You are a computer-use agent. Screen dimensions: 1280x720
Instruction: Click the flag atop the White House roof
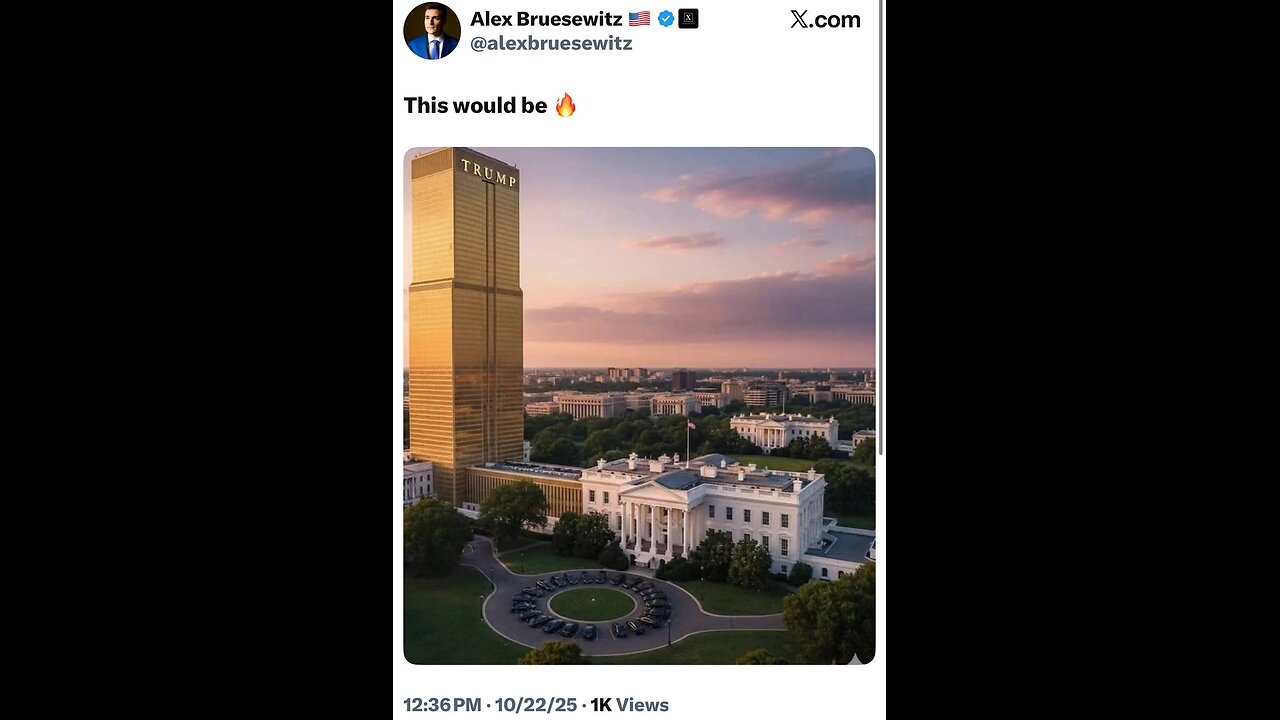[690, 425]
